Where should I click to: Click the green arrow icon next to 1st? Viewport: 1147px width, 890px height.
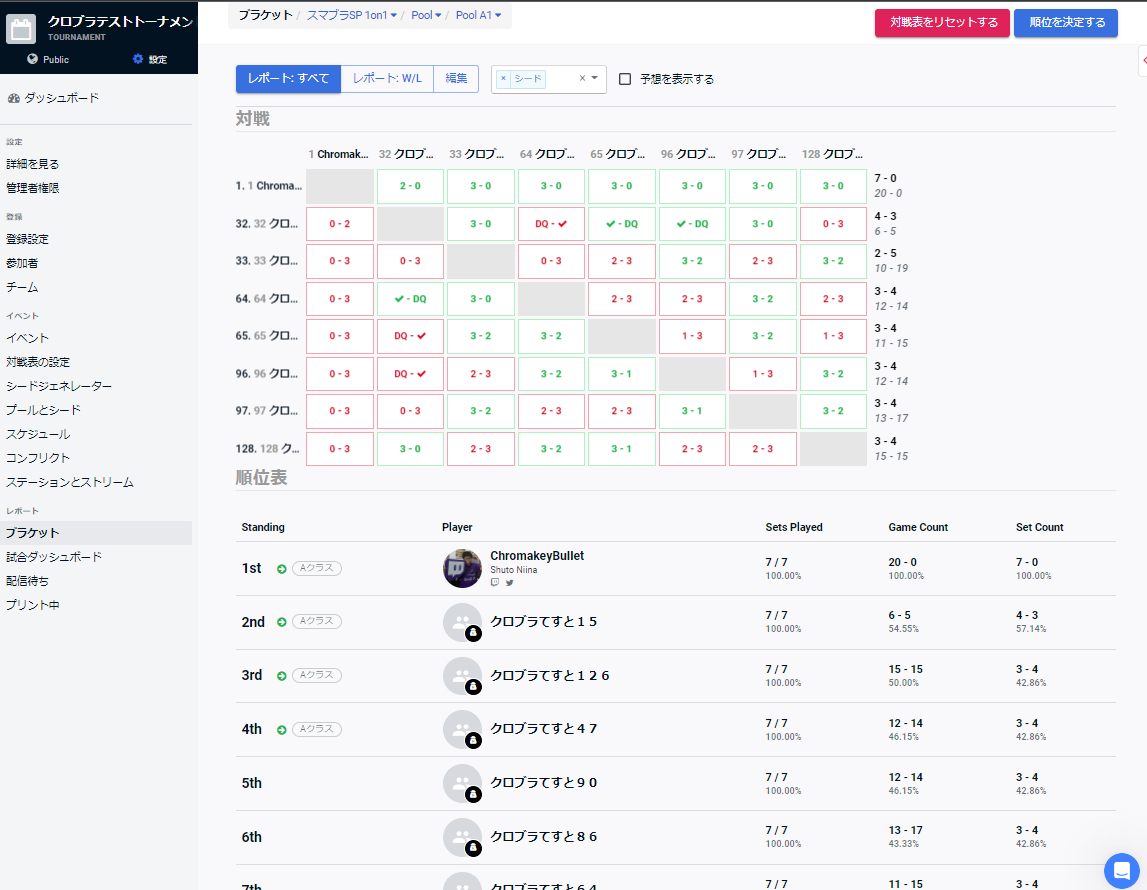coord(282,569)
